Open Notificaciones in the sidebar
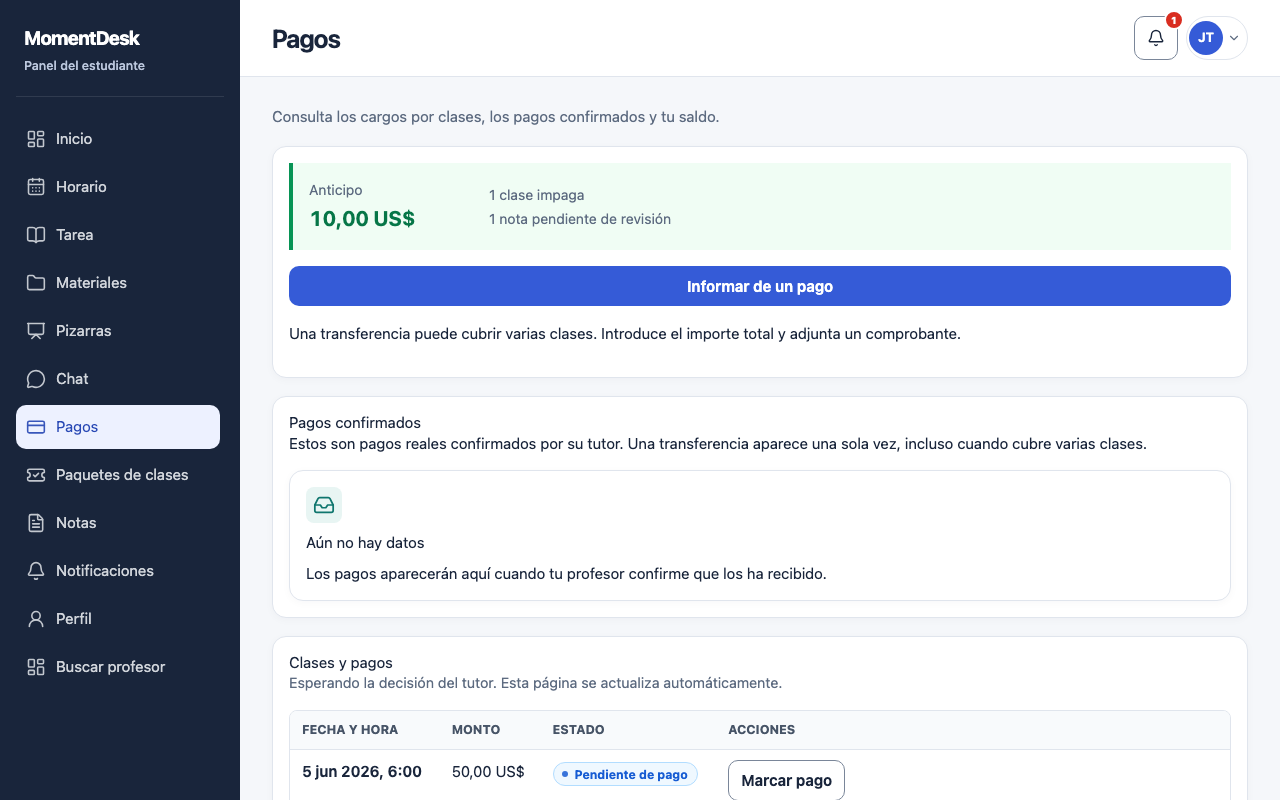Screen dimensions: 1280x800 118,571
